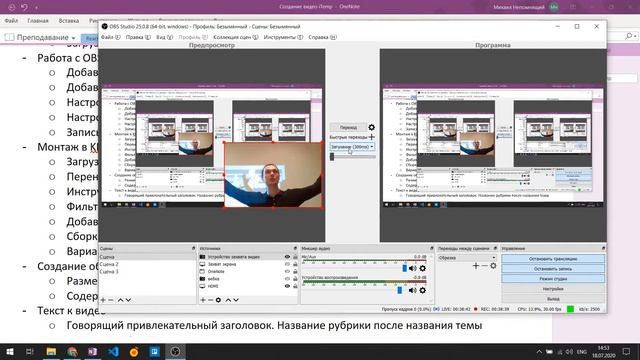Lock the HDMI source
The width and height of the screenshot is (640, 360).
pyautogui.click(x=295, y=286)
